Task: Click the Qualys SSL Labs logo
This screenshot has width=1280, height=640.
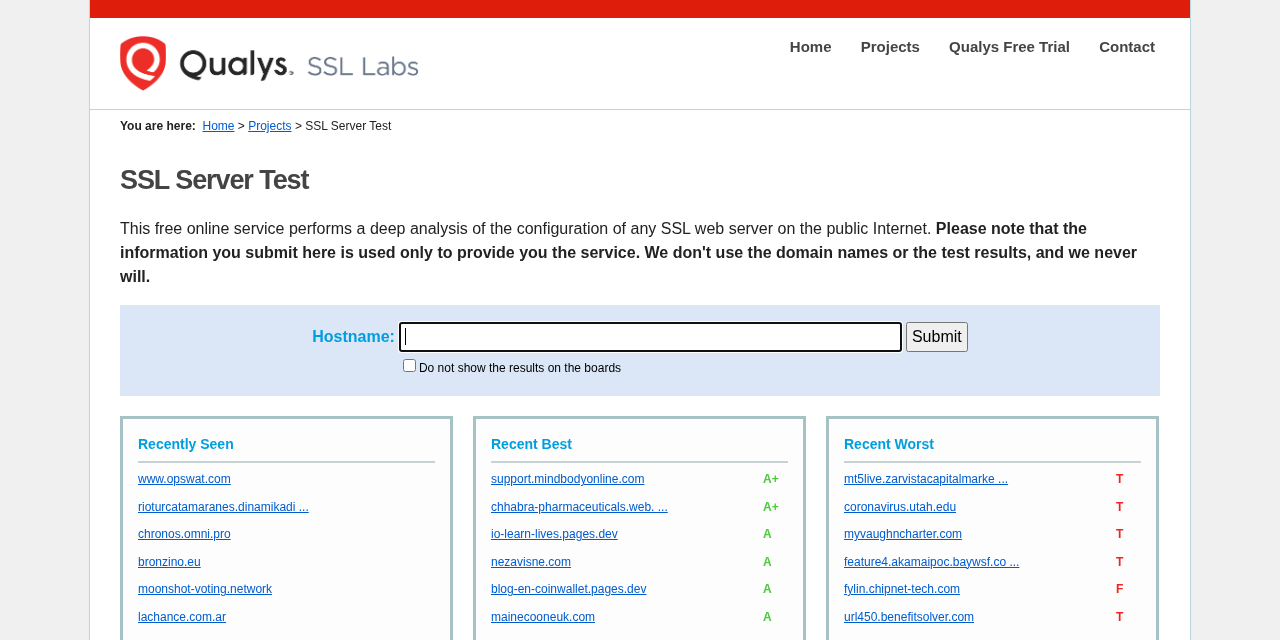Action: [269, 63]
